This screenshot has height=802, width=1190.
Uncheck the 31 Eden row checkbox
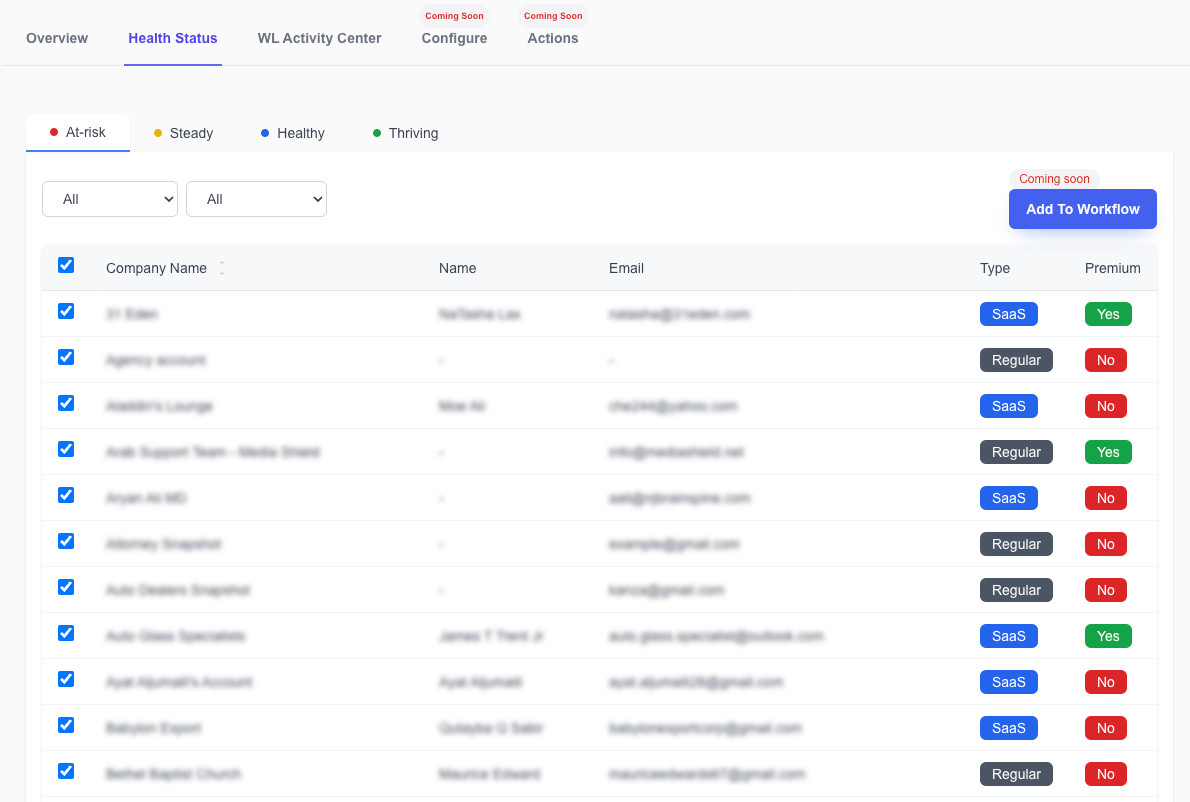[x=66, y=311]
